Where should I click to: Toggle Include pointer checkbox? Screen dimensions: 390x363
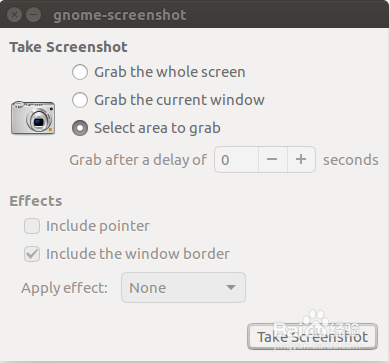[32, 226]
